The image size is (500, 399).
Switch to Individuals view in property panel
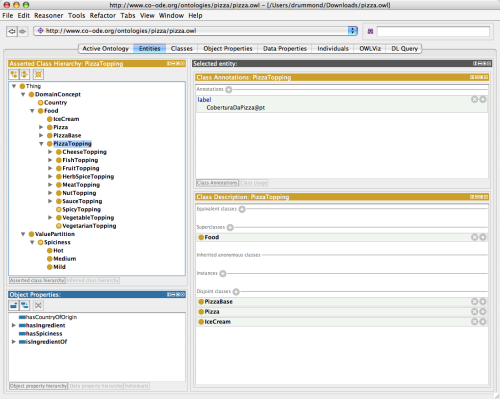136,386
